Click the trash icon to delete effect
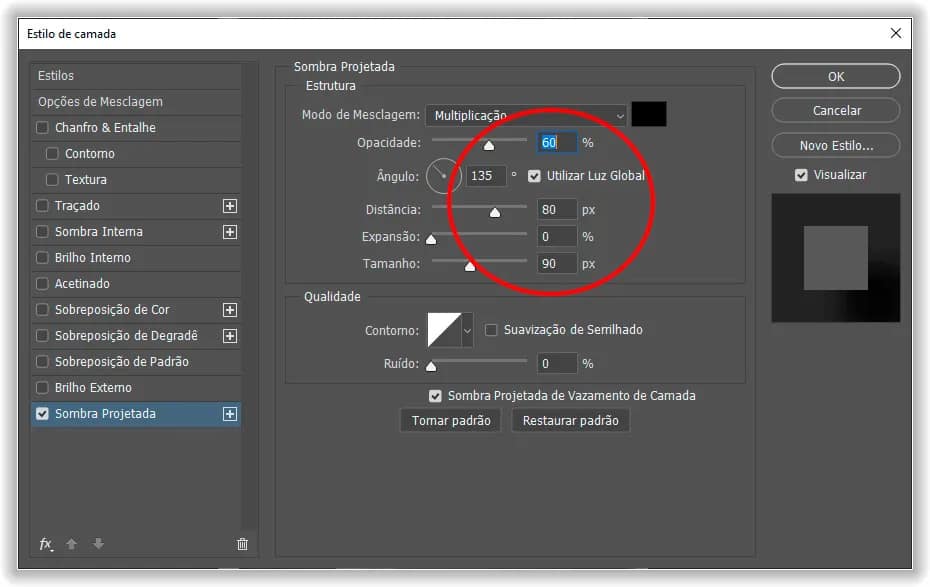 pyautogui.click(x=242, y=544)
